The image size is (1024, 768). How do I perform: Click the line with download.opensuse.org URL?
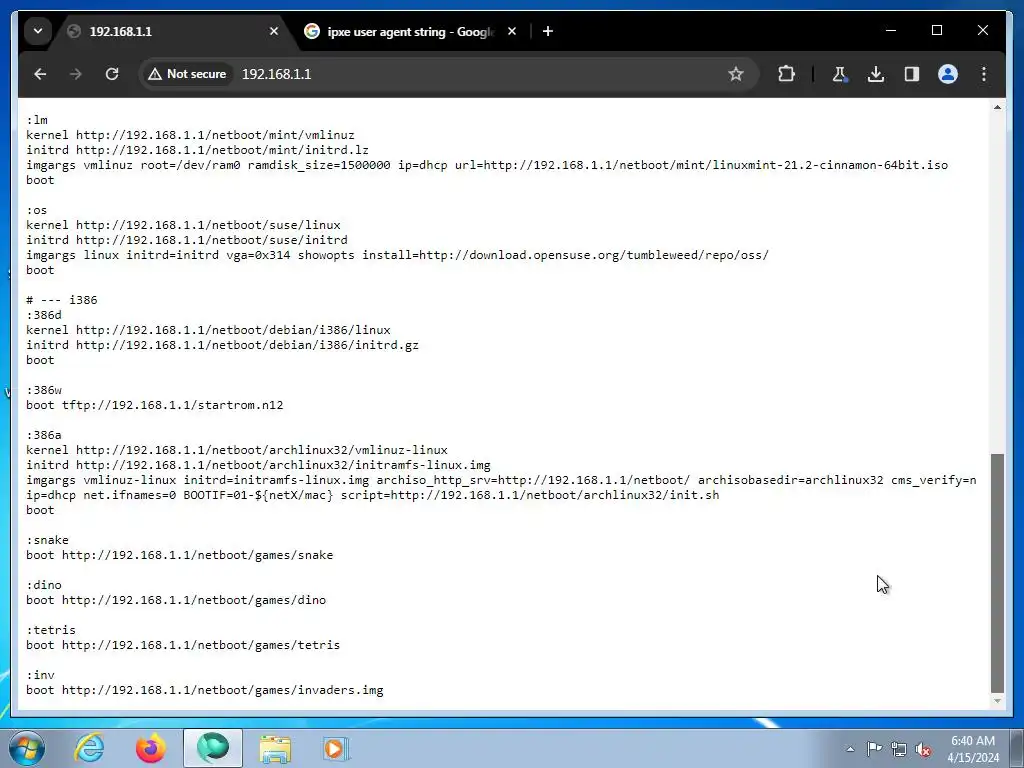pos(397,255)
